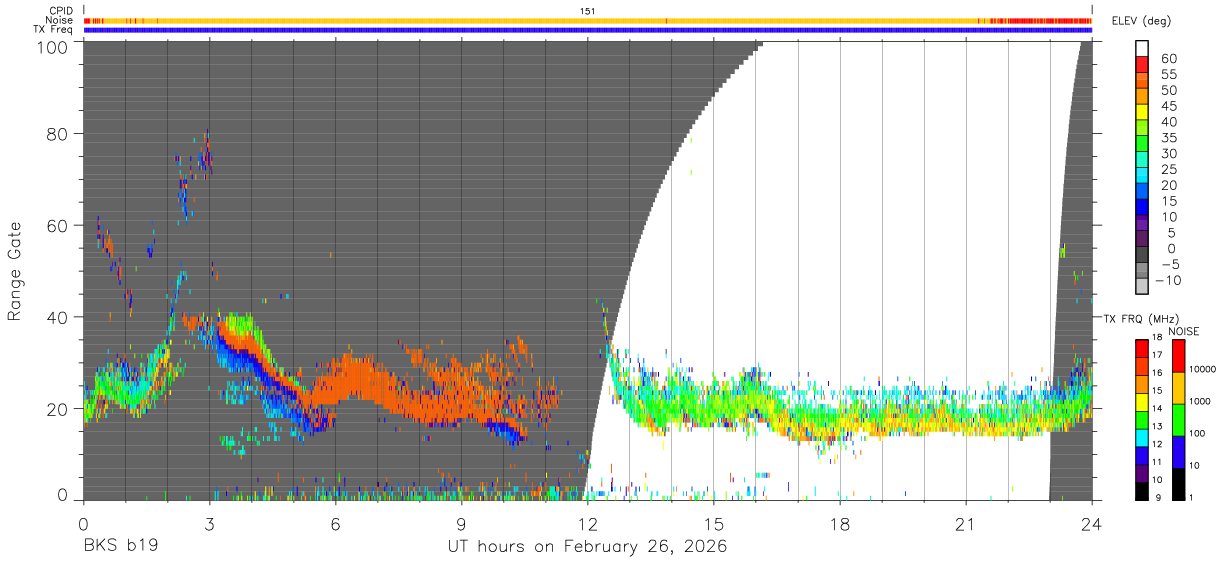This screenshot has width=1228, height=567.
Task: Click UT hour tick label 18
Action: pos(840,524)
